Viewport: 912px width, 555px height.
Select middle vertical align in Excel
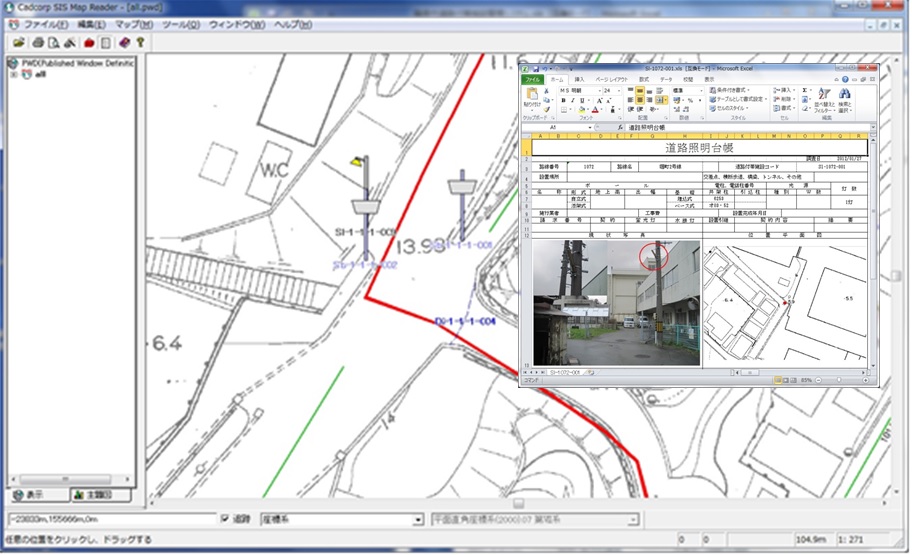tap(640, 91)
